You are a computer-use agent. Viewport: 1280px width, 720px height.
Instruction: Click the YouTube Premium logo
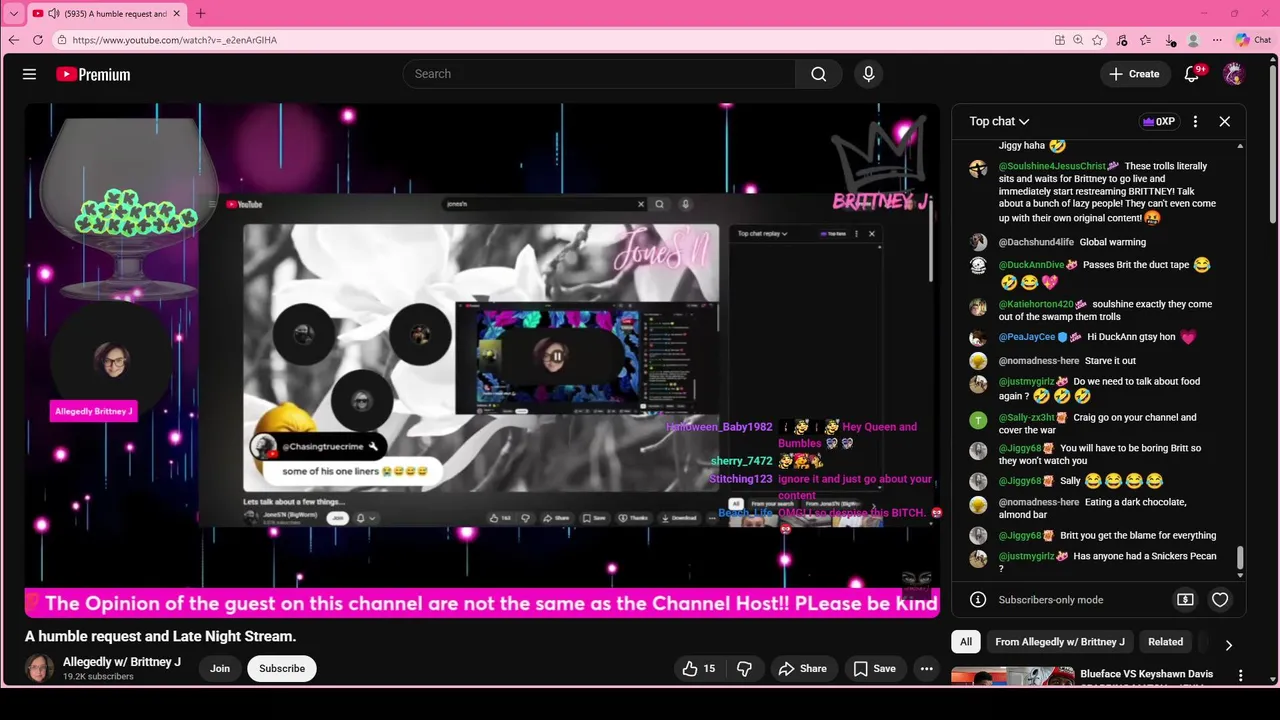click(93, 74)
